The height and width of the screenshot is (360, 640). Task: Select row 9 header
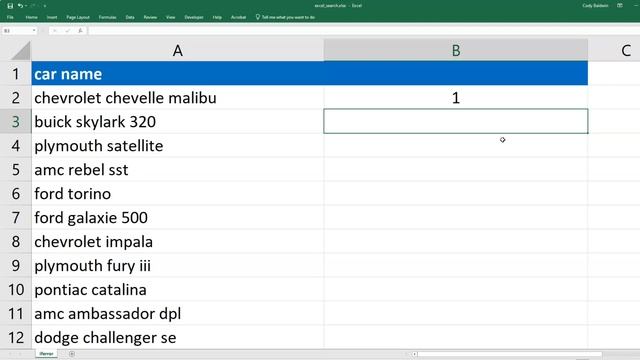coord(16,266)
